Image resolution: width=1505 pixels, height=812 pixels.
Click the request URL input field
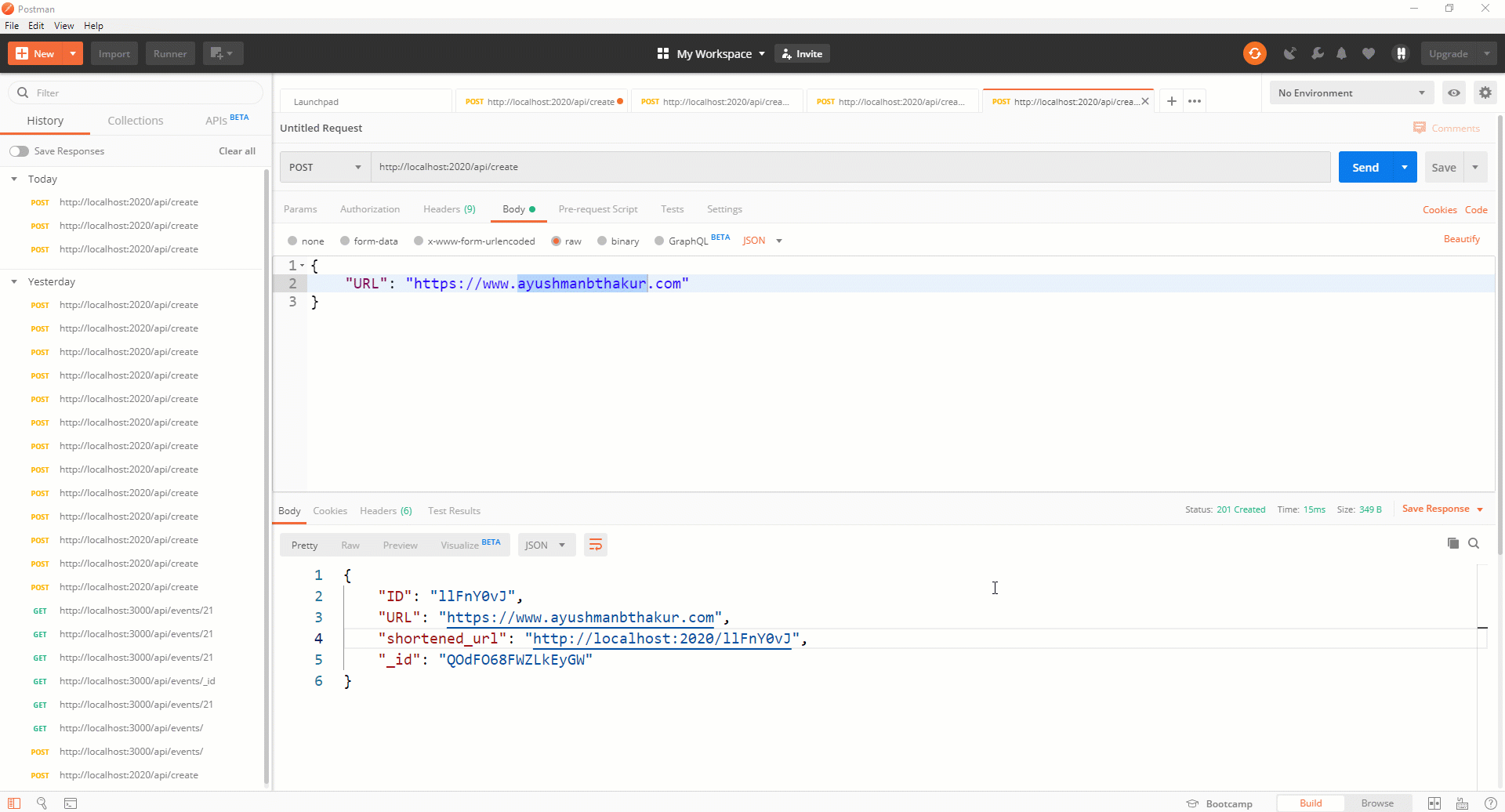850,167
